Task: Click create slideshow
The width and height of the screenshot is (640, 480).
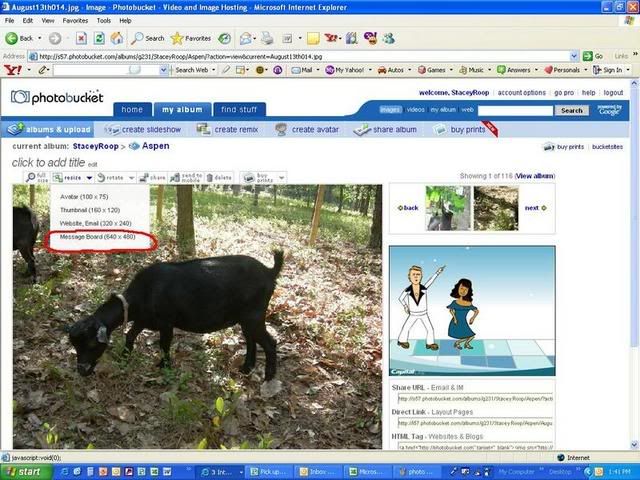Action: (x=142, y=129)
